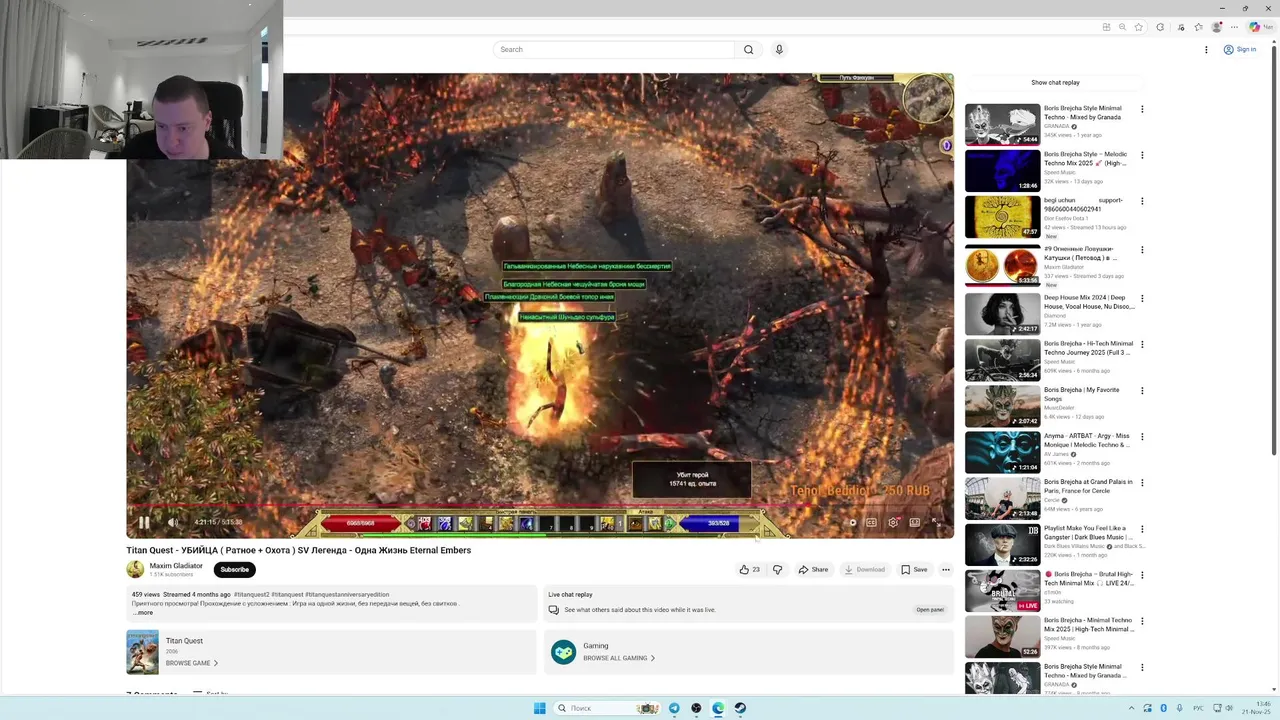Search with your voice microphone
This screenshot has width=1280, height=720.
tap(779, 49)
